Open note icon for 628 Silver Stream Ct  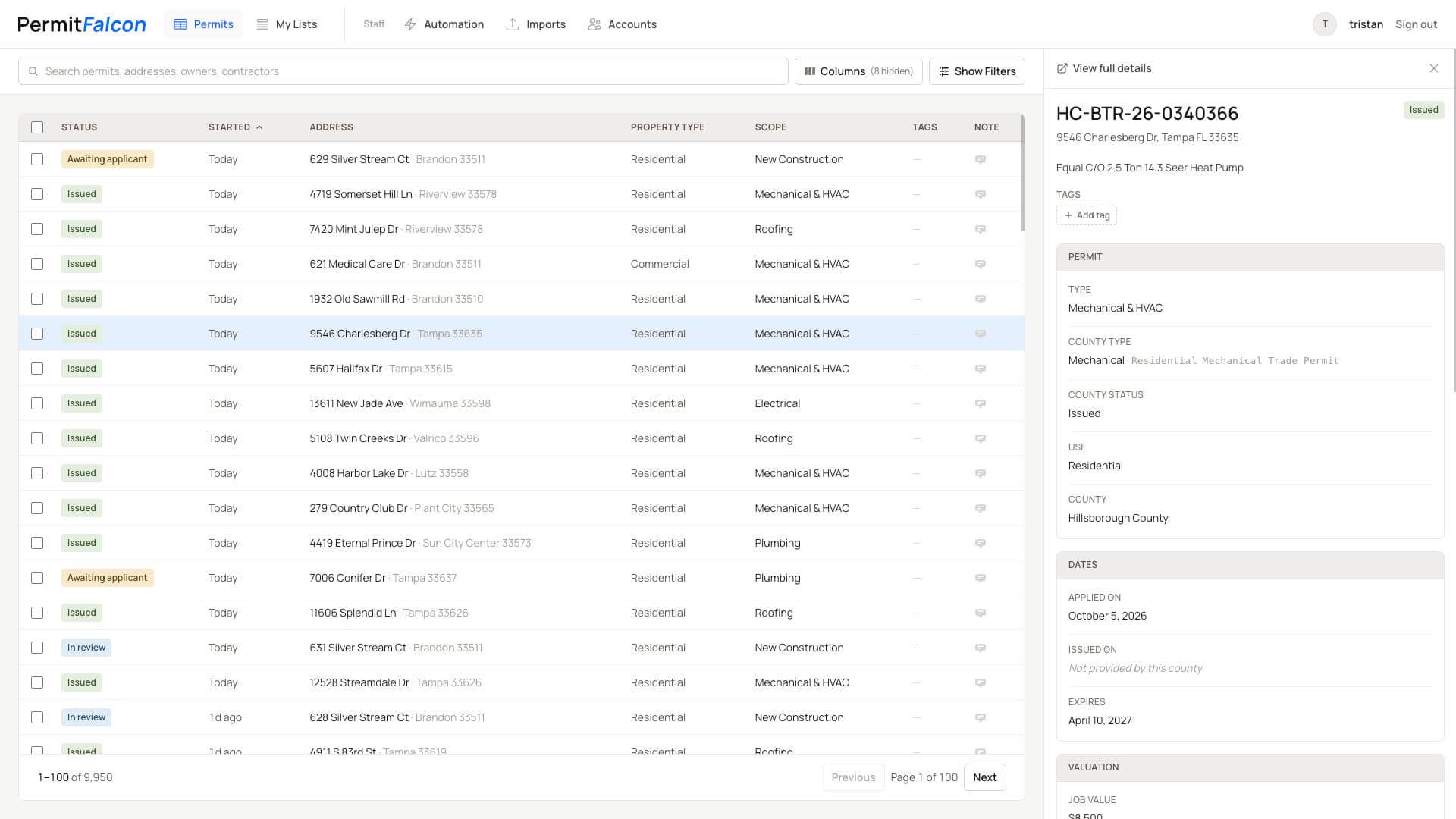pos(980,717)
